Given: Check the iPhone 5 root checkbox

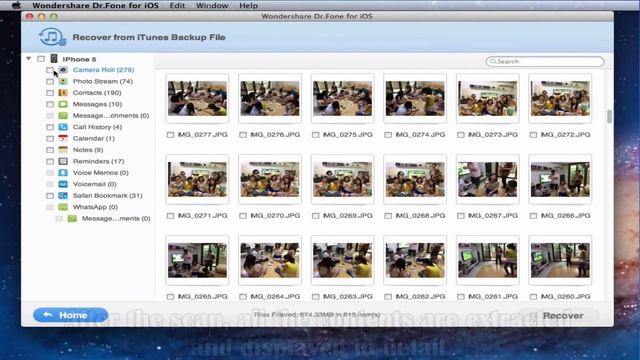Looking at the screenshot, I should [41, 59].
